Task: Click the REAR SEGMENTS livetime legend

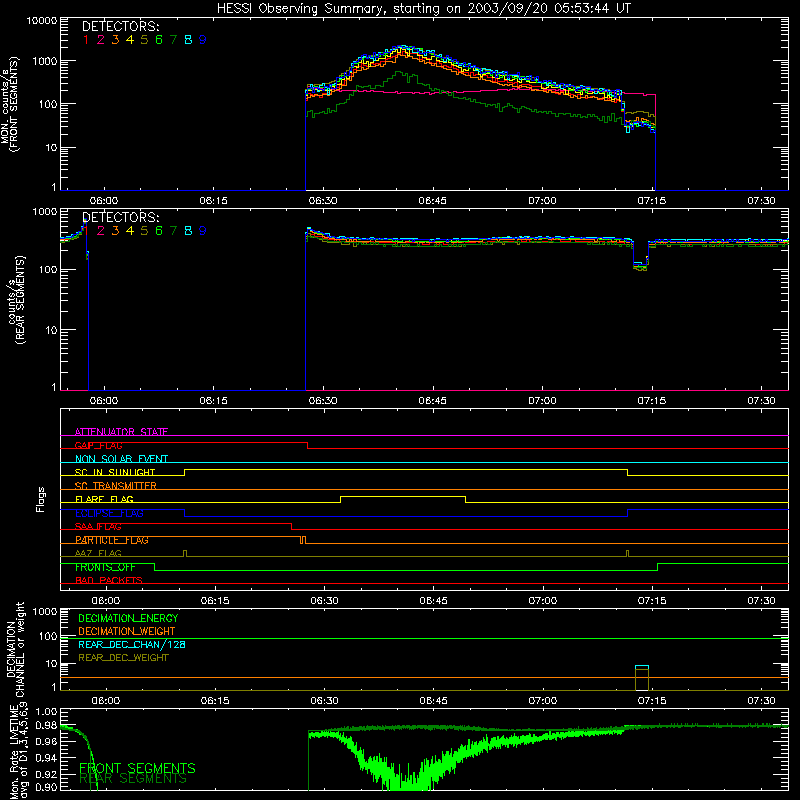Action: 134,780
